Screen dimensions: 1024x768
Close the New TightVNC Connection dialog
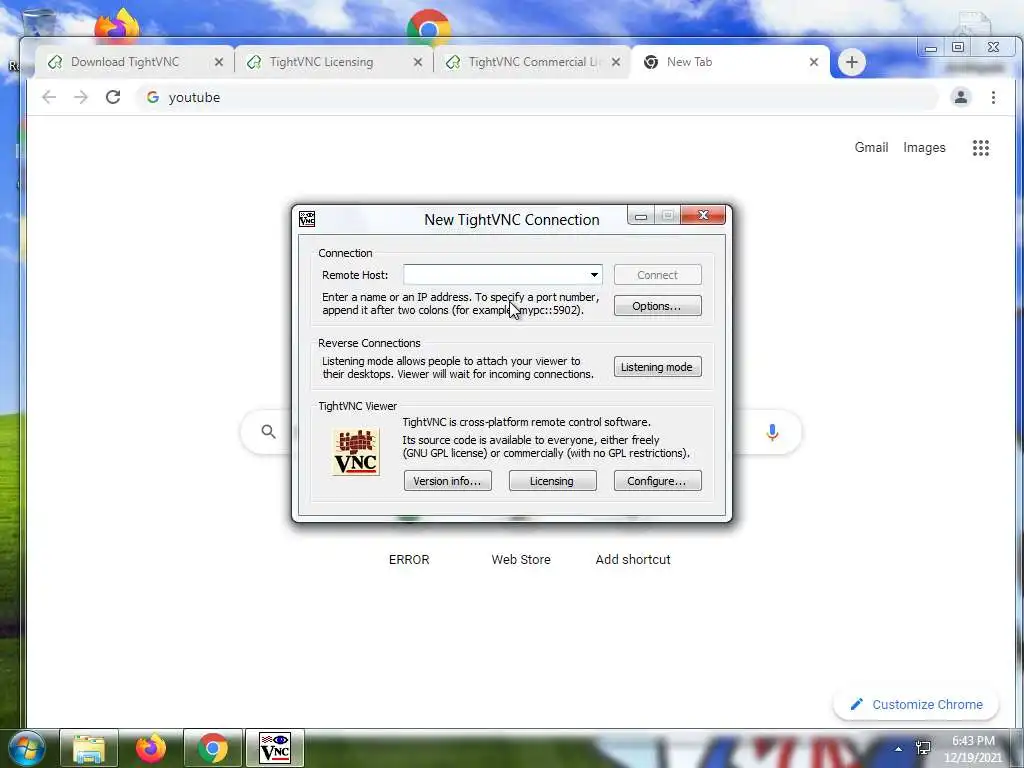tap(703, 215)
